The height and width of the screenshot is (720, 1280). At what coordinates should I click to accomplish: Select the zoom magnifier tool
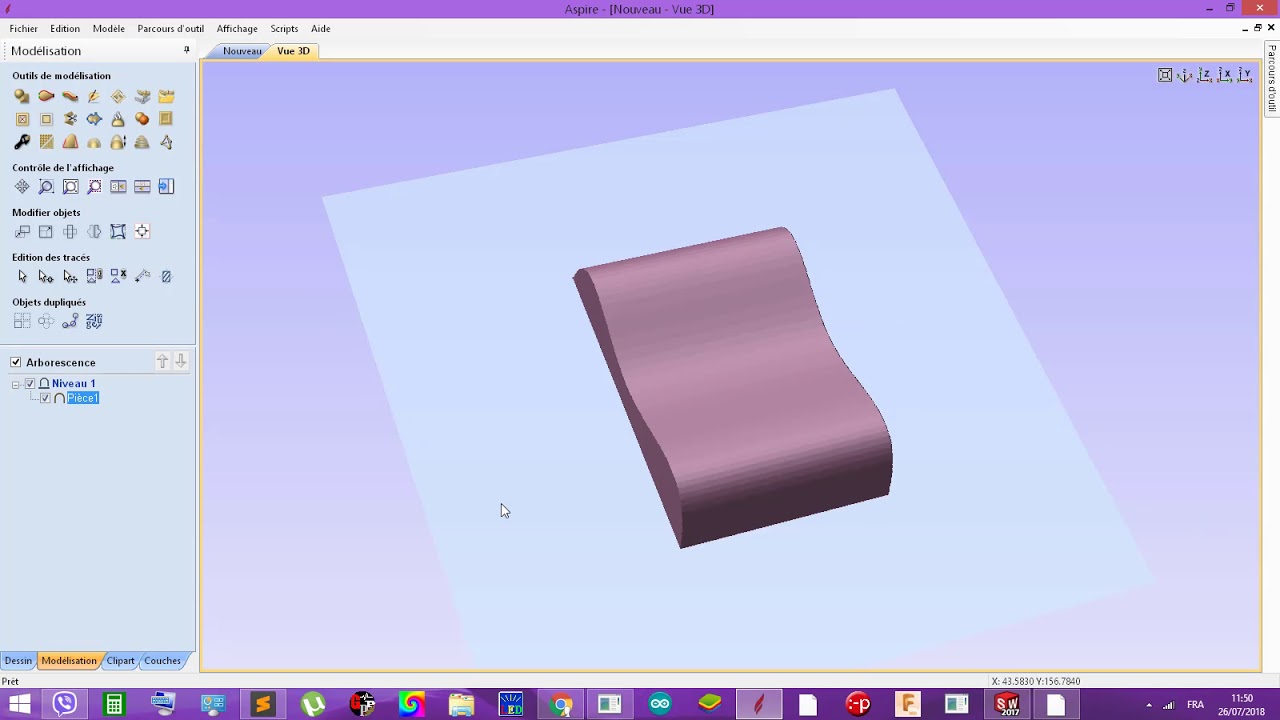(46, 187)
